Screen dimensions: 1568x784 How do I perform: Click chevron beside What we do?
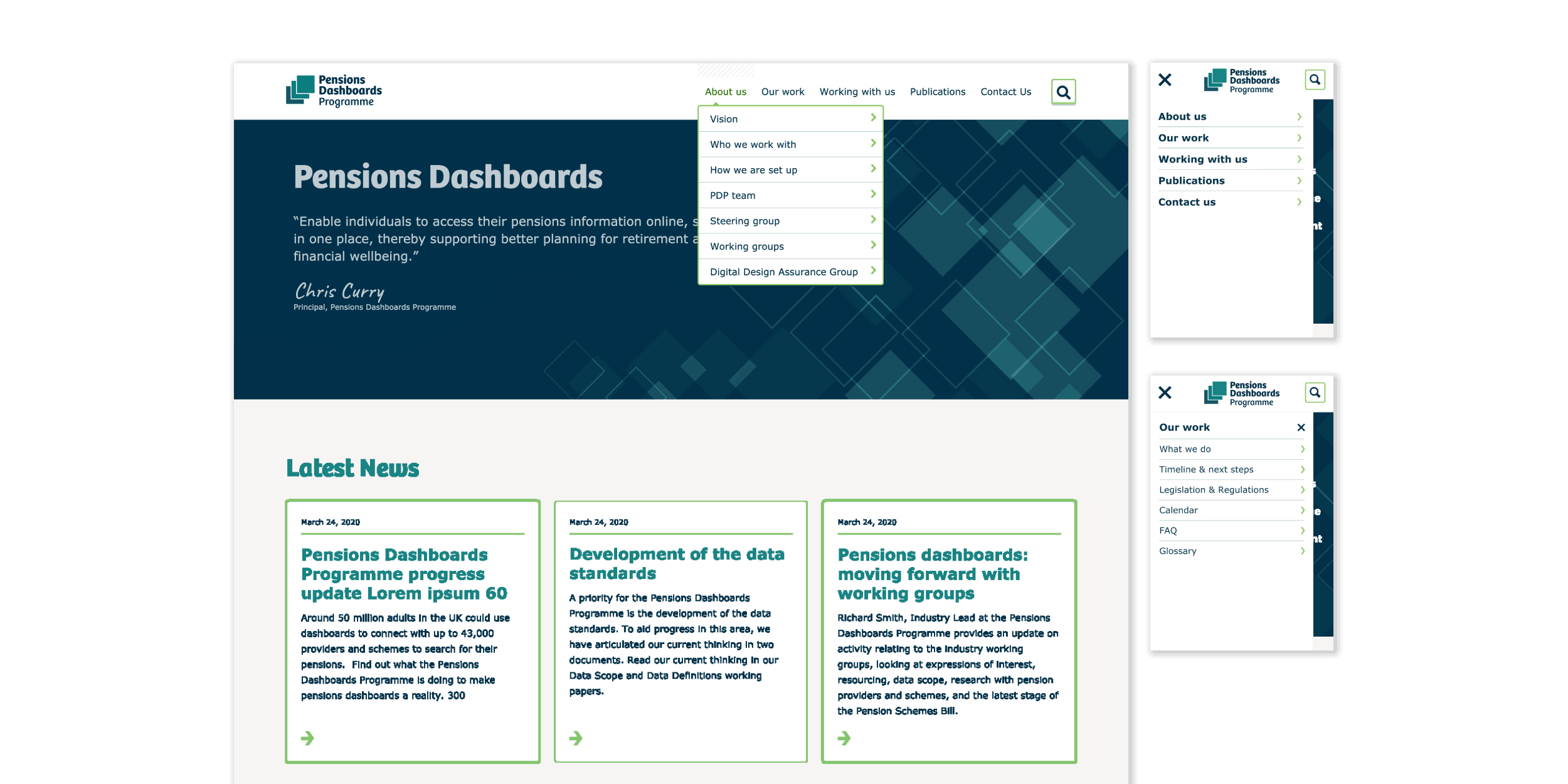point(1302,449)
